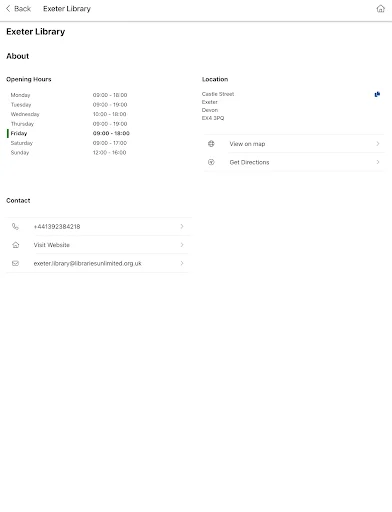Tap the home icon in top bar
The height and width of the screenshot is (512, 392).
click(380, 9)
